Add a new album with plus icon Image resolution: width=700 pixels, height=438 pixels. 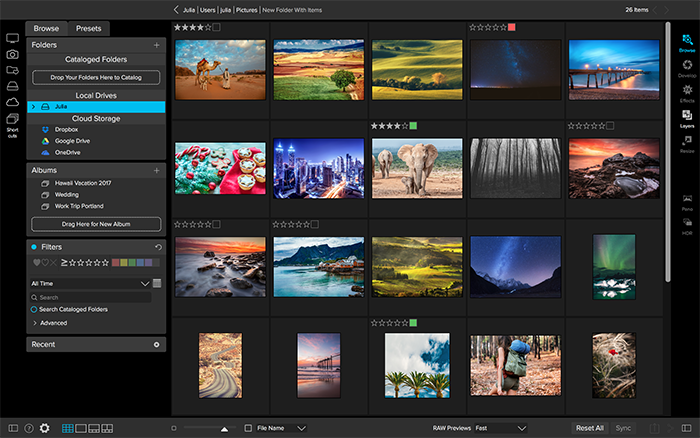[156, 171]
